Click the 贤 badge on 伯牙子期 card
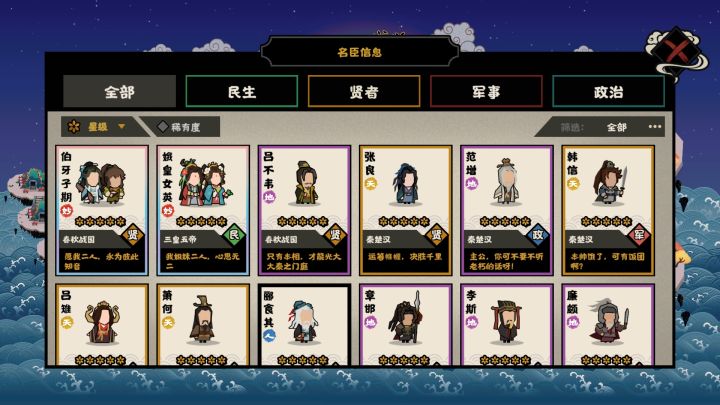 pos(133,236)
